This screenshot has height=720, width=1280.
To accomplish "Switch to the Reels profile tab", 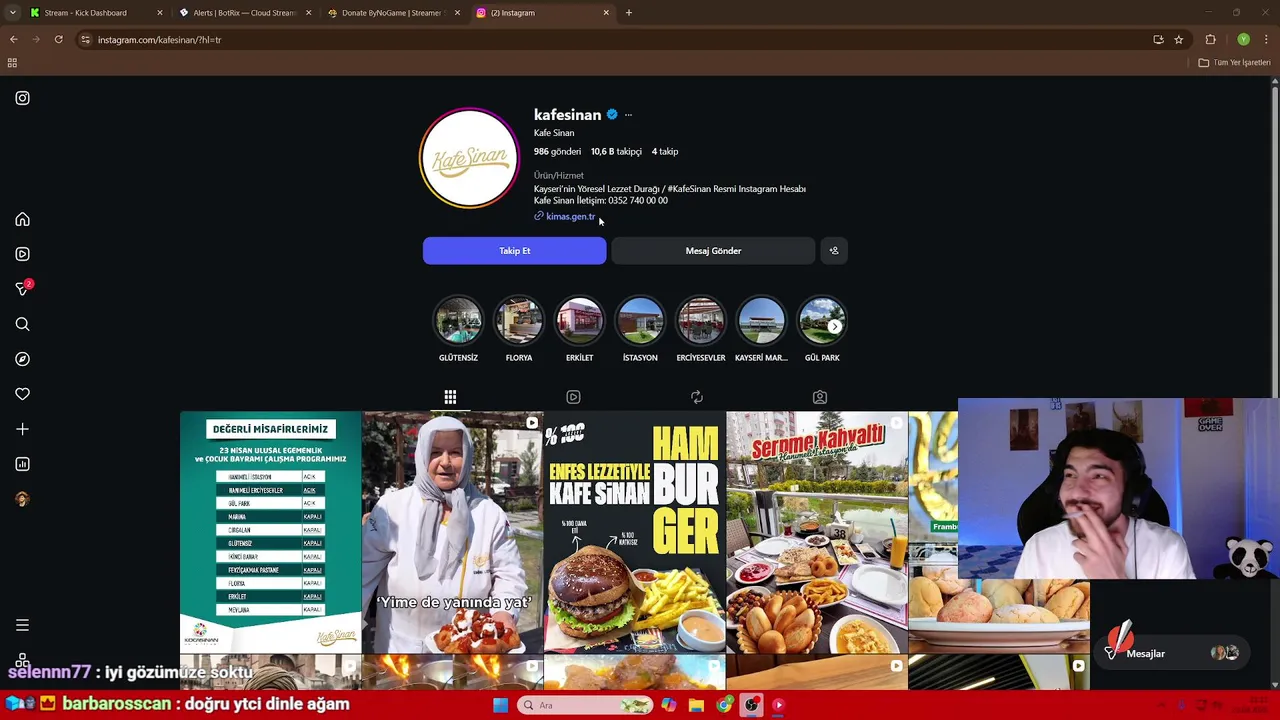I will pyautogui.click(x=573, y=397).
